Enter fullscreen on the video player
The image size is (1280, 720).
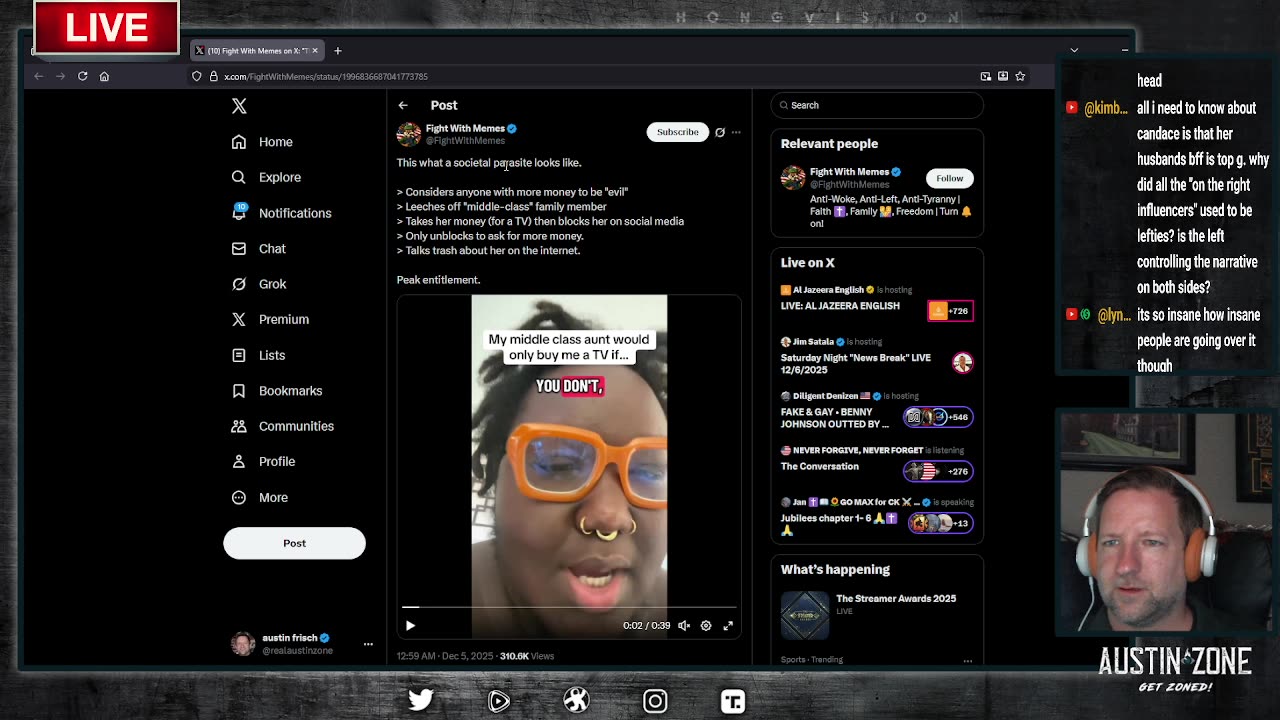point(728,626)
